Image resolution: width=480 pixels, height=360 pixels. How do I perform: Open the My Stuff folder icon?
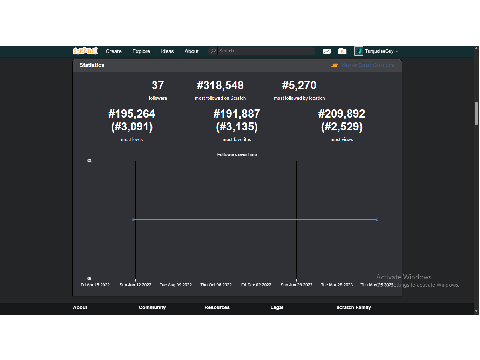(x=342, y=51)
